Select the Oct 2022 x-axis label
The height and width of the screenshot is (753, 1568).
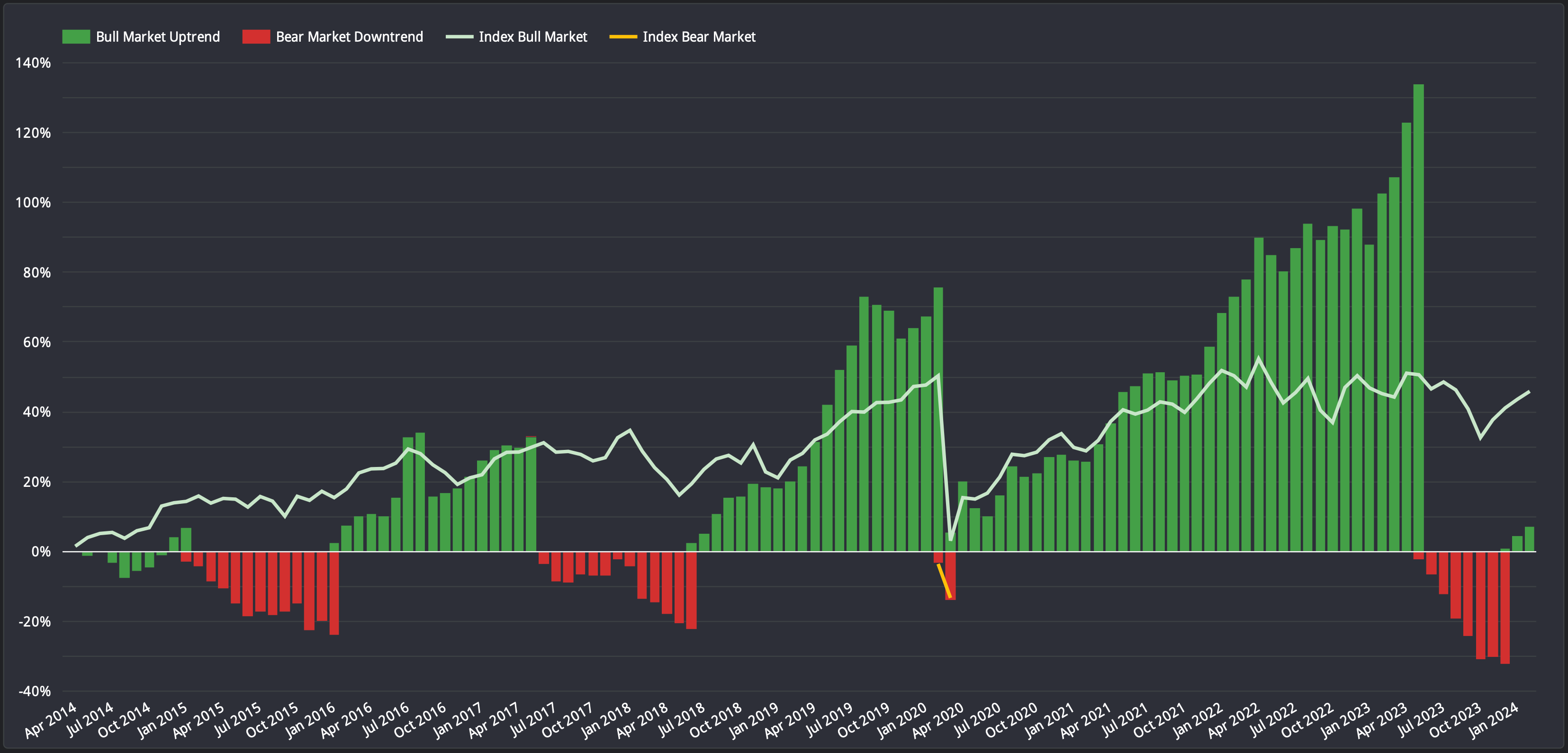point(1309,719)
